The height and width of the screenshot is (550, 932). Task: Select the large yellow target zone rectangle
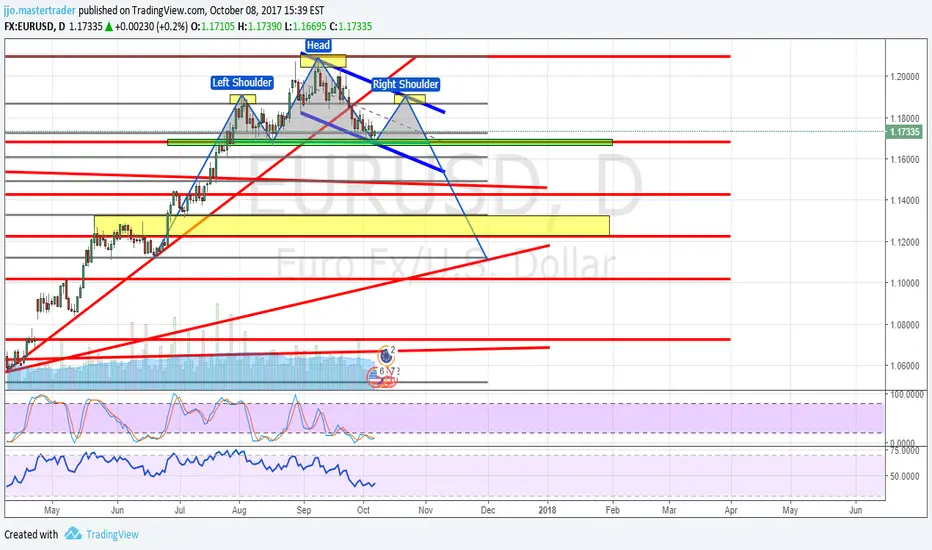click(352, 225)
